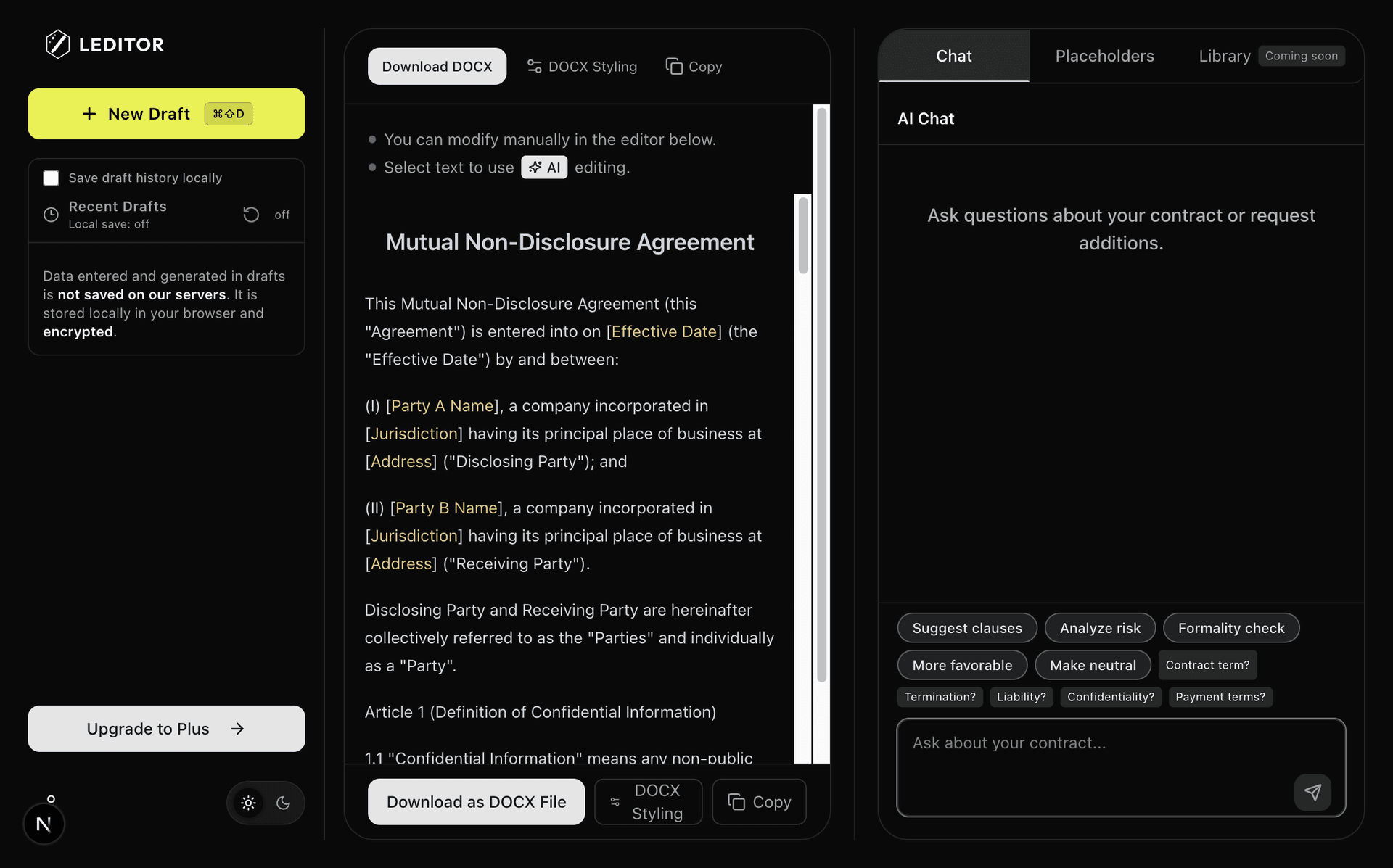Click the sparkle AI editing badge
The image size is (1393, 868).
tap(544, 168)
